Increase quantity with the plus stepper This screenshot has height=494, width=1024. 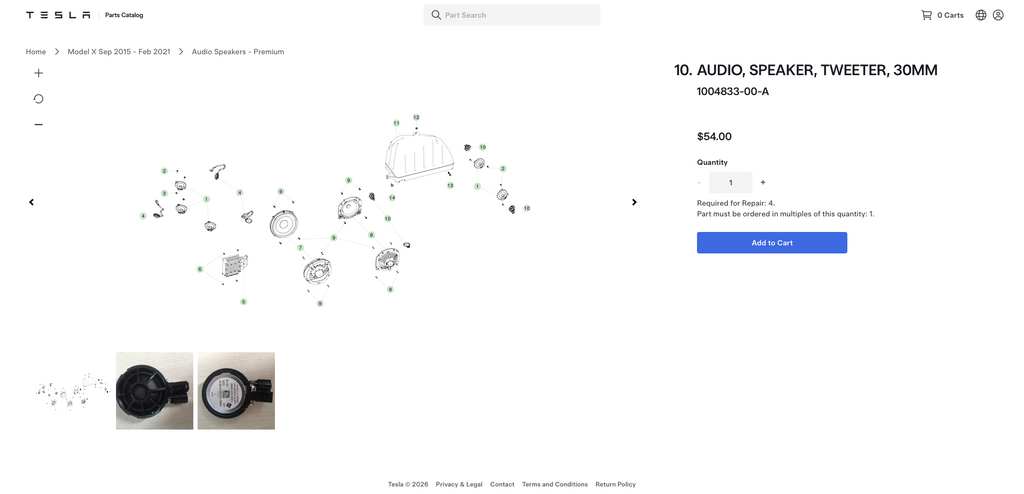(763, 183)
